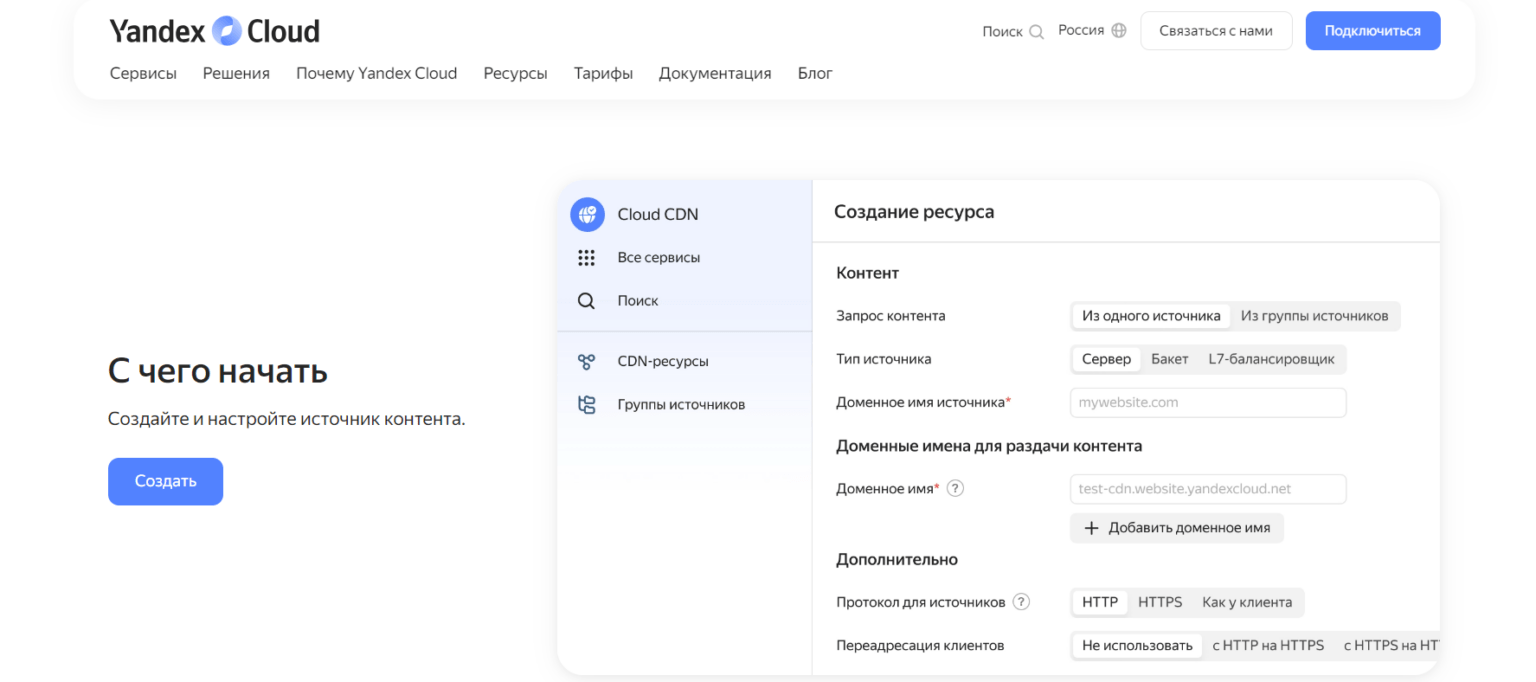Click the Поиск magnifier in the console sidebar
The width and height of the screenshot is (1536, 682).
(587, 300)
